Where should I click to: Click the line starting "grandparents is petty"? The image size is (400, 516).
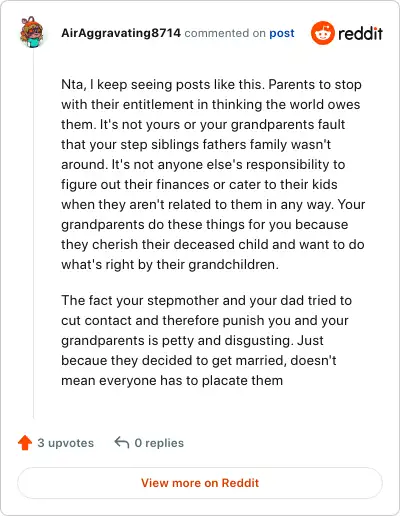[192, 340]
